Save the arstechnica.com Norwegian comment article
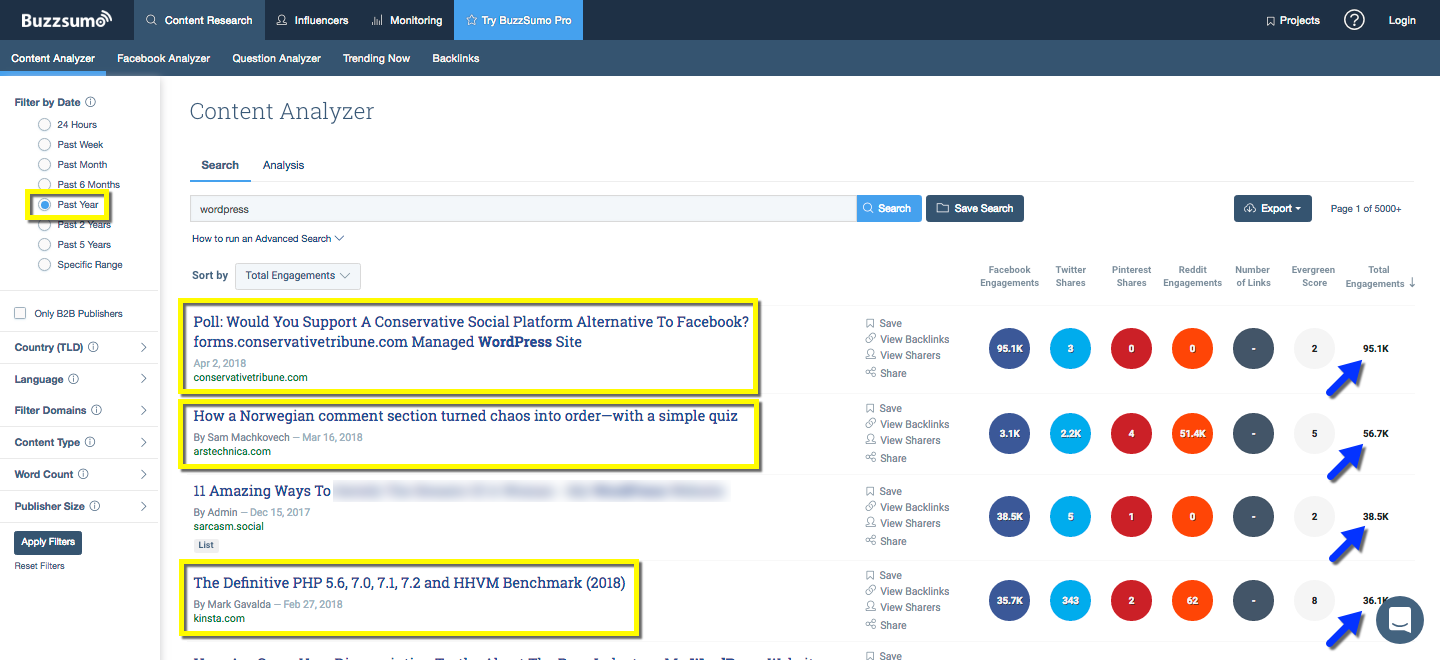The height and width of the screenshot is (660, 1440). [884, 408]
